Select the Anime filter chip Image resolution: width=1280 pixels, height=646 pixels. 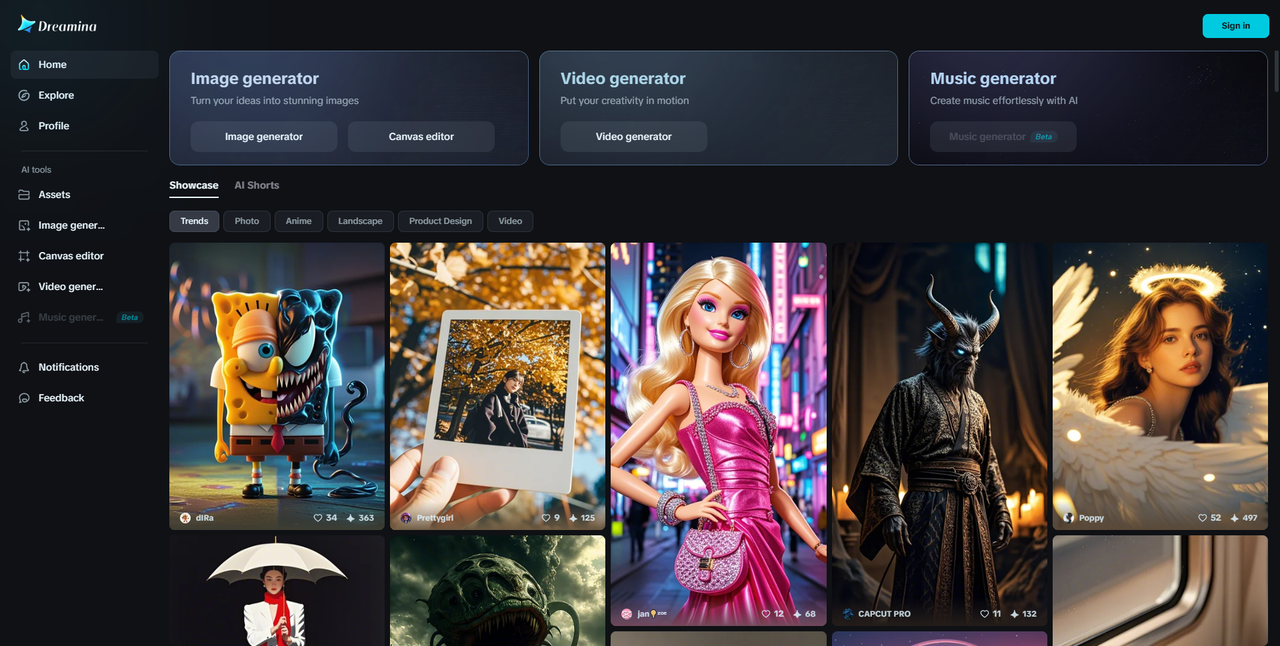point(298,221)
